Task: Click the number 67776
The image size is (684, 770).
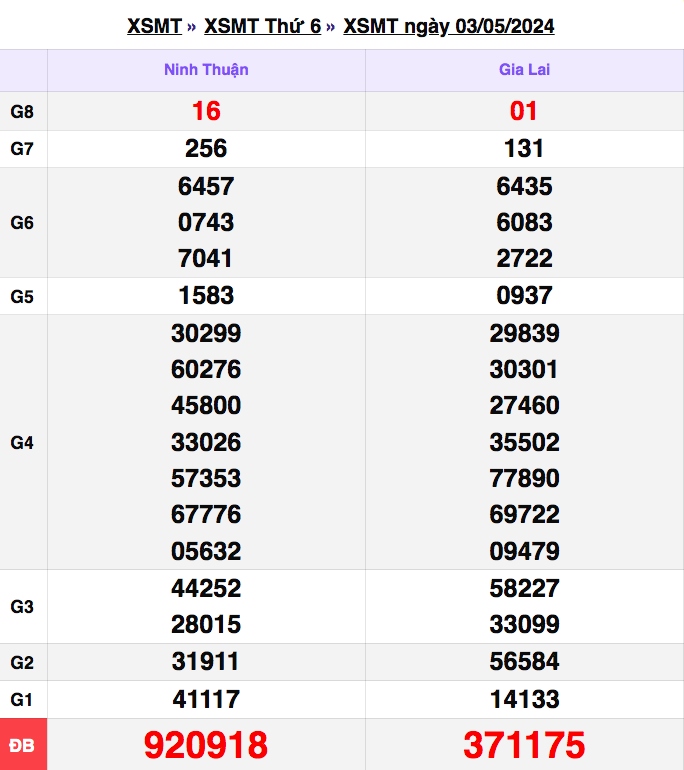Action: tap(206, 515)
